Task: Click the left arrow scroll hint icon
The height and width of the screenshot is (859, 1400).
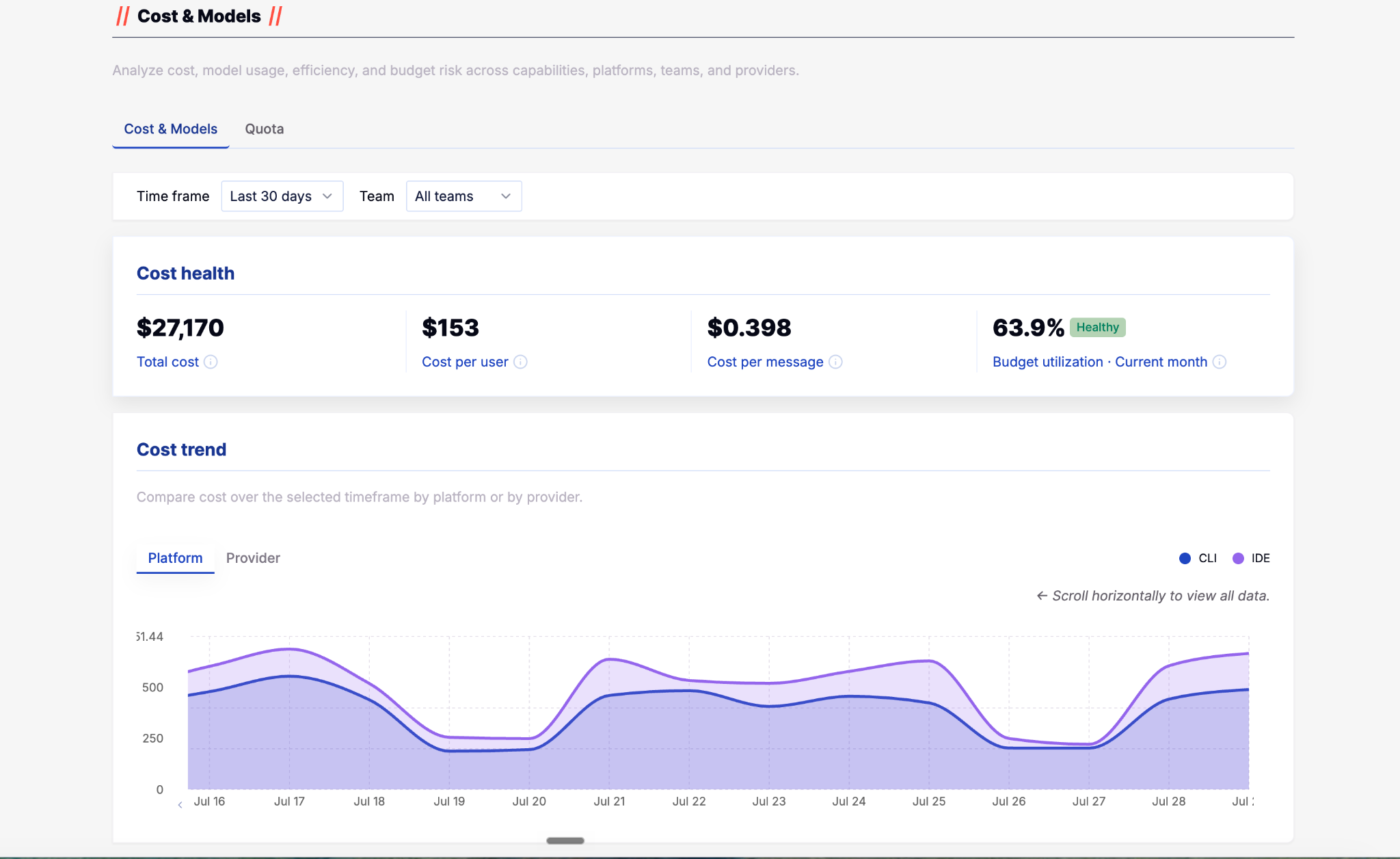Action: pos(1042,596)
